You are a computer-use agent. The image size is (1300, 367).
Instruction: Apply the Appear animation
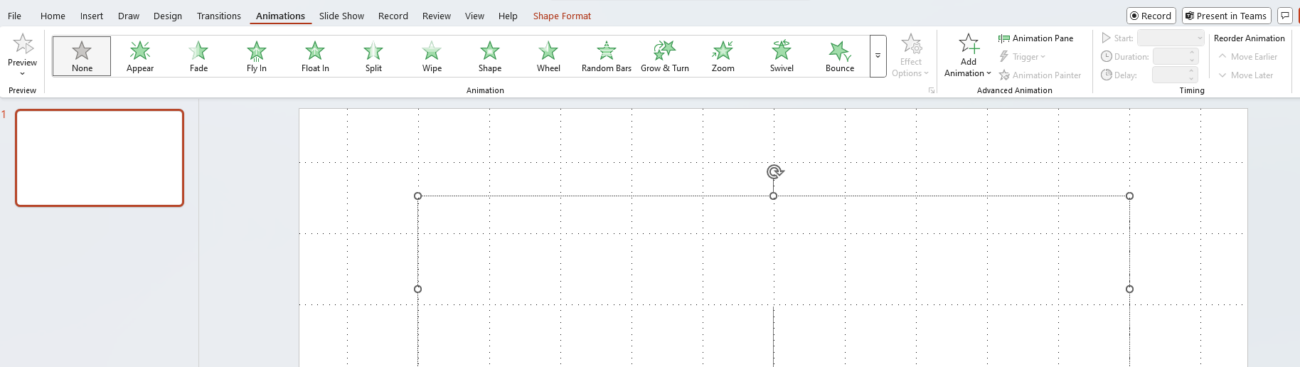tap(140, 57)
